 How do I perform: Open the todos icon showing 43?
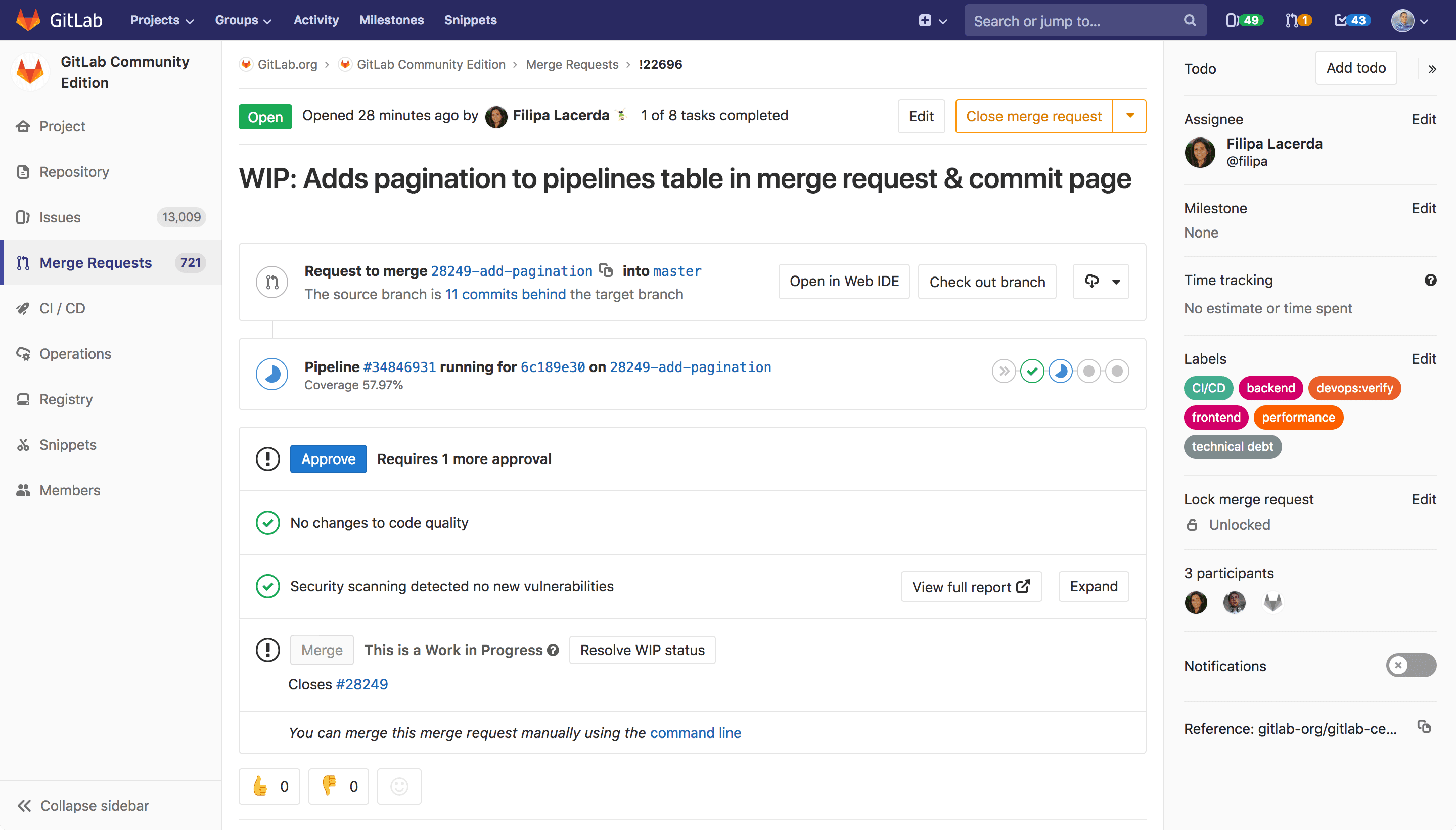1351,20
